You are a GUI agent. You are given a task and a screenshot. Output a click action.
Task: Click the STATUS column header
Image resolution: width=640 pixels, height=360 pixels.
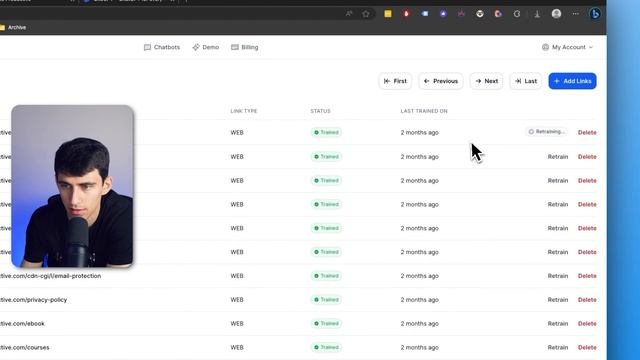click(320, 111)
